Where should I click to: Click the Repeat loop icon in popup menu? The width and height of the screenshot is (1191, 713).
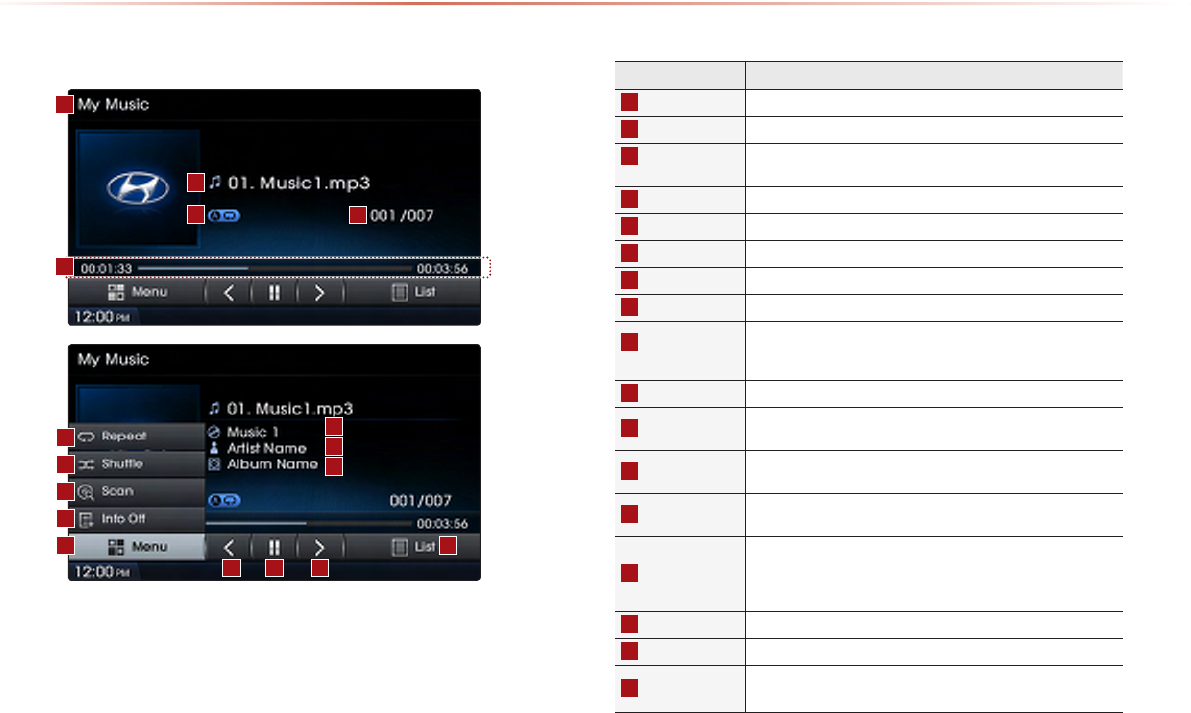click(x=86, y=437)
